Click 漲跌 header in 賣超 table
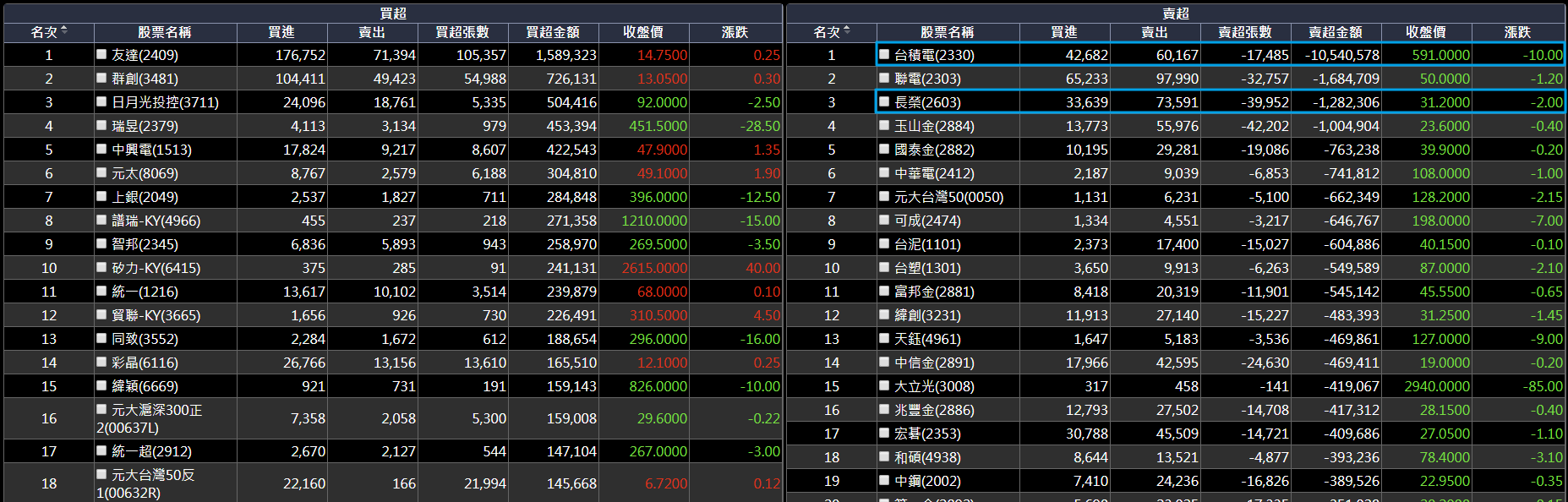1568x502 pixels. pos(1517,32)
